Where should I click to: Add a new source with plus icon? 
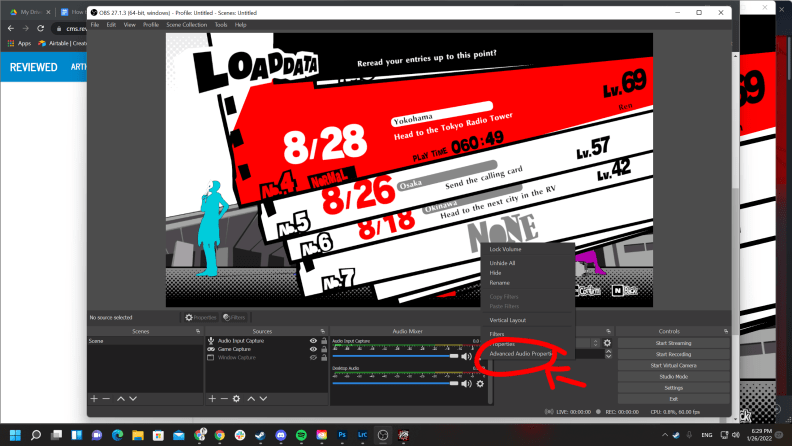(212, 399)
